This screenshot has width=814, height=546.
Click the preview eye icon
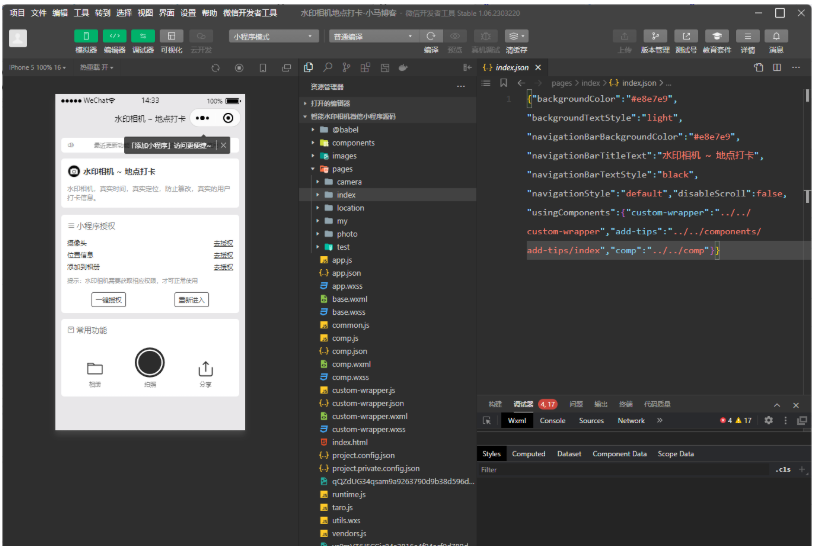tap(456, 36)
